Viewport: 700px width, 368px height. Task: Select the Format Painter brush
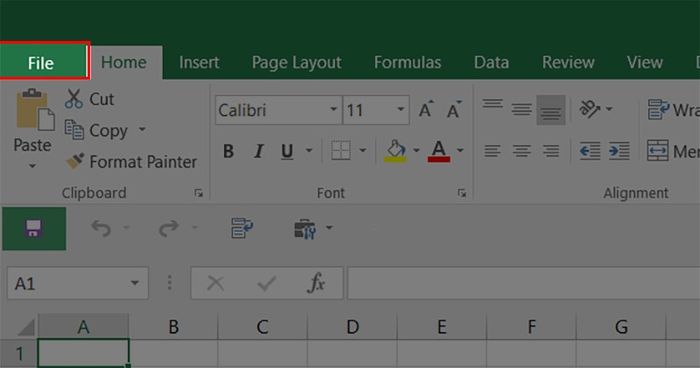(75, 161)
